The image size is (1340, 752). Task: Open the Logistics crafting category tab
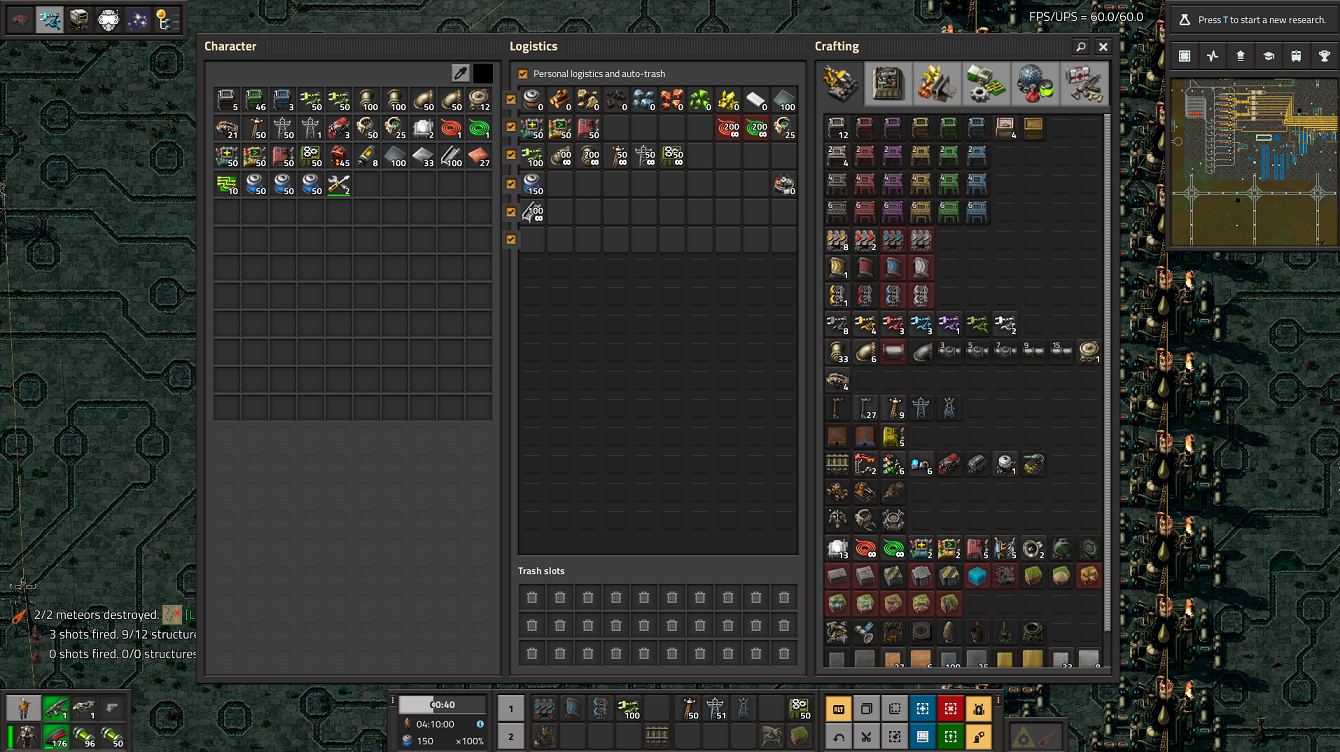click(842, 83)
